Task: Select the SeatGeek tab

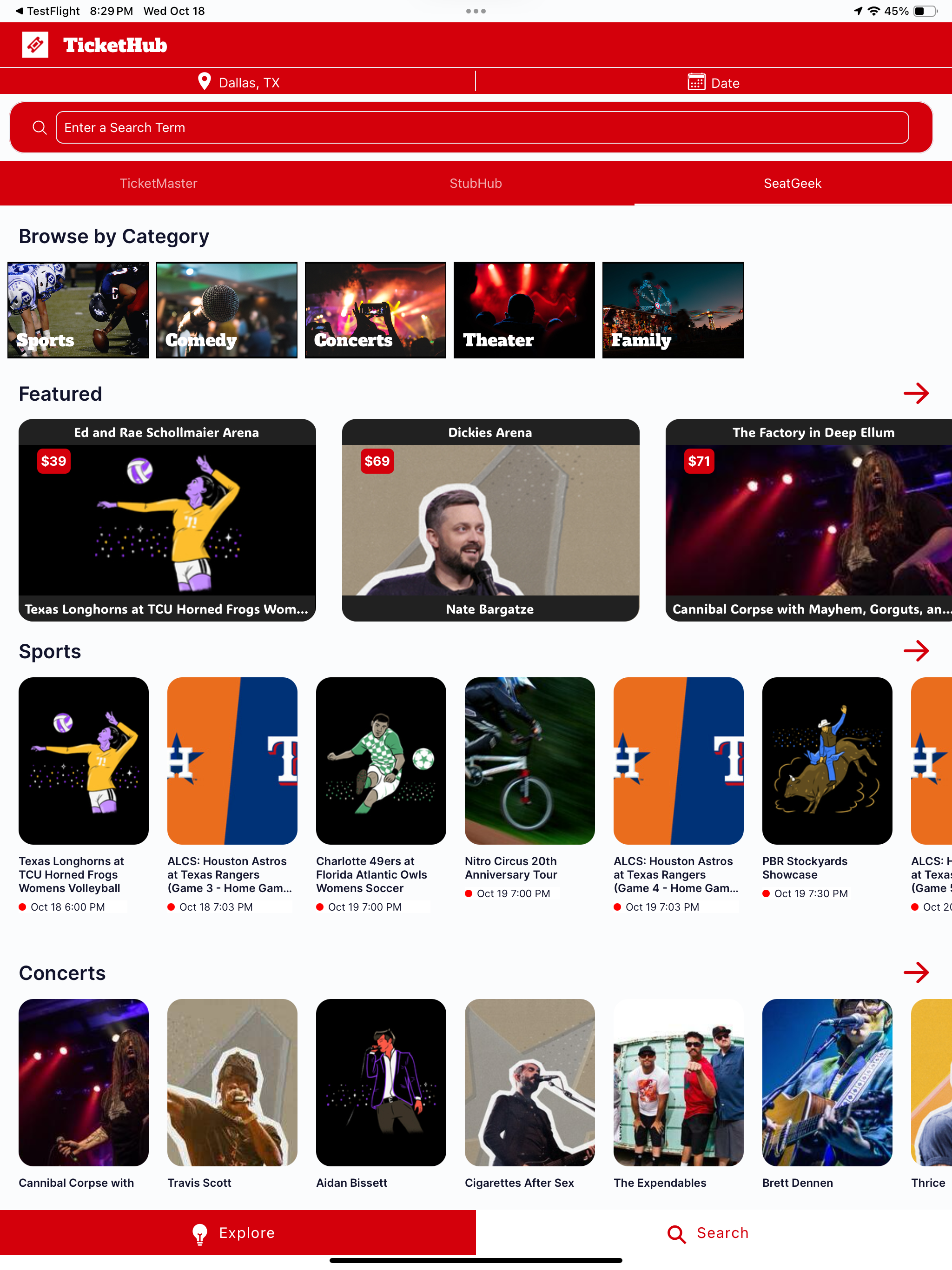Action: (793, 183)
